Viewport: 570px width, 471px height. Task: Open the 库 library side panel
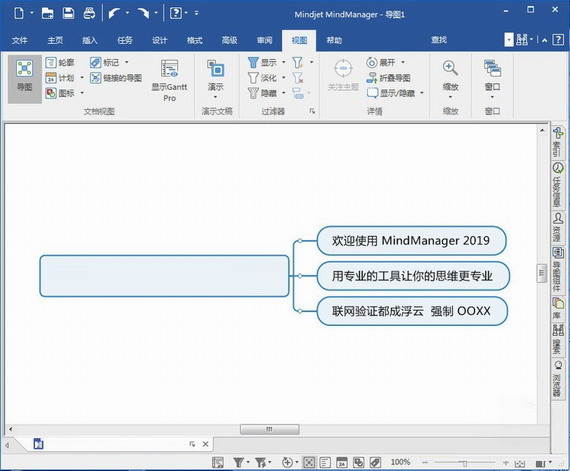point(558,309)
